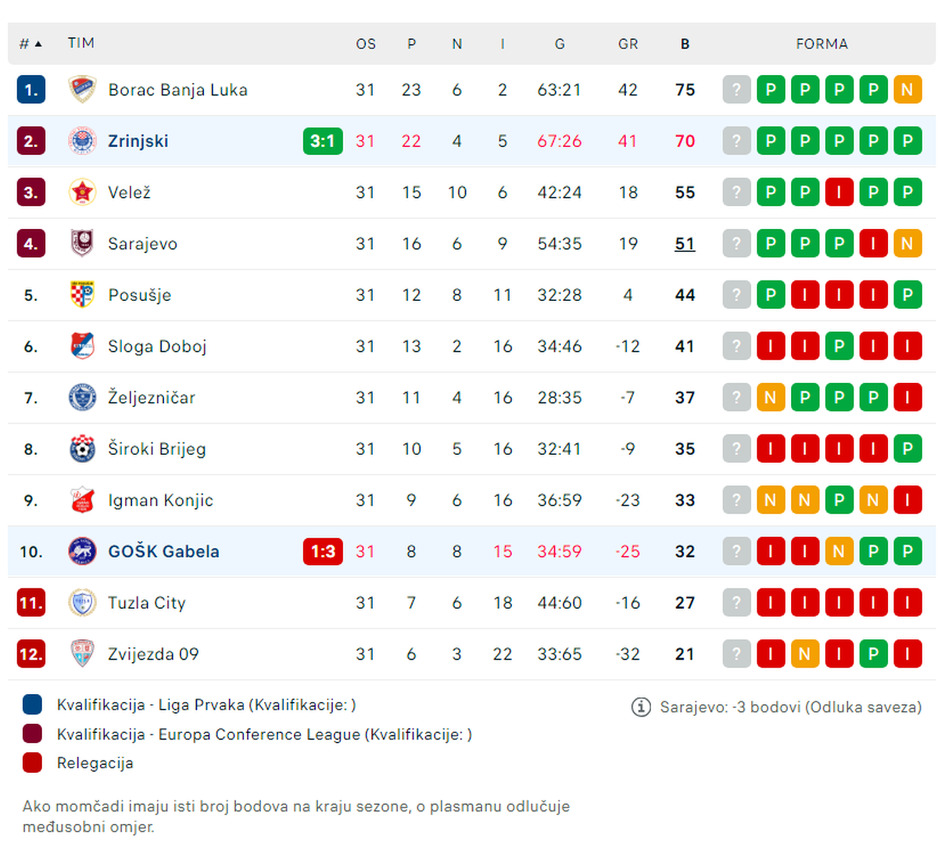Click Zrinjski's 3:1 live score badge
The width and height of the screenshot is (938, 841).
pyautogui.click(x=322, y=141)
